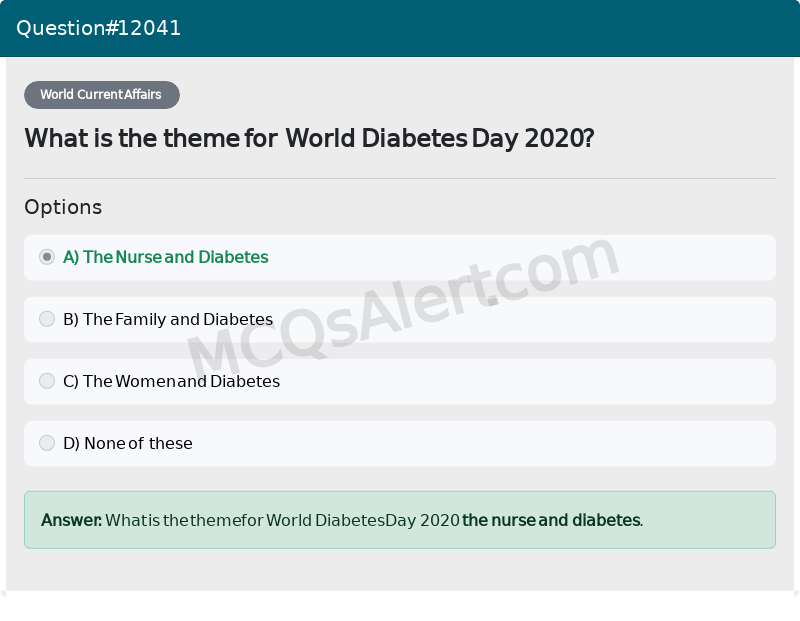The width and height of the screenshot is (800, 621).
Task: Click the divider line below the question
Action: [x=400, y=178]
